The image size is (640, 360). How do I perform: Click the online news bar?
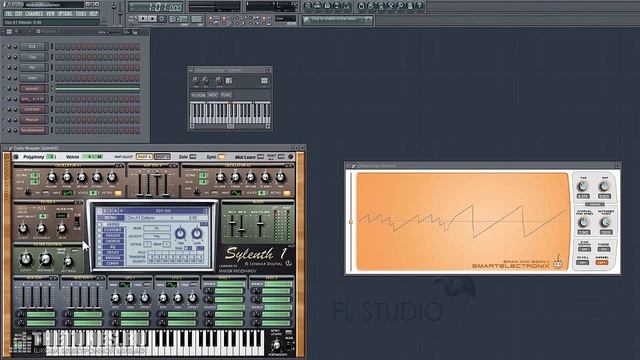(x=337, y=20)
